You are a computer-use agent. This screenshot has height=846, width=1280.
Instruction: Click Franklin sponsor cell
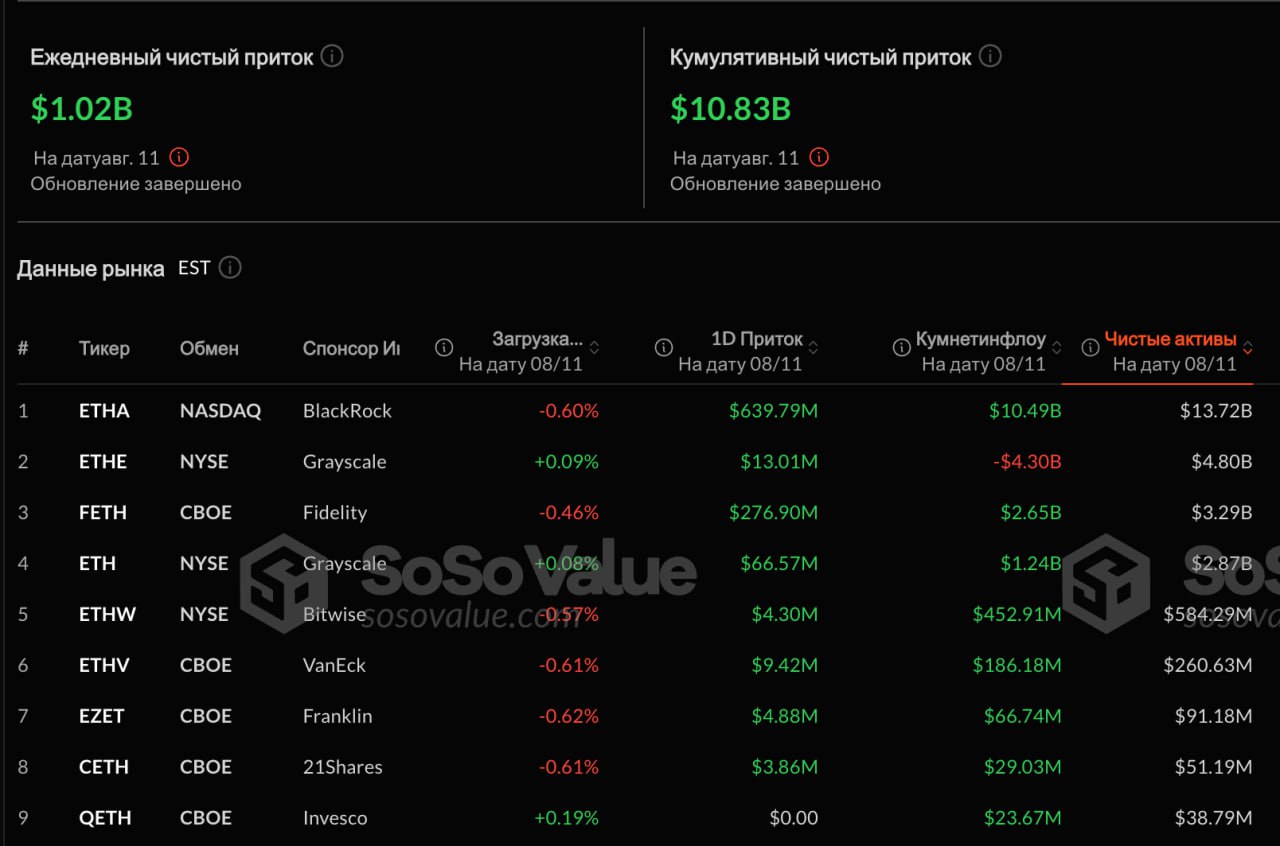coord(338,716)
